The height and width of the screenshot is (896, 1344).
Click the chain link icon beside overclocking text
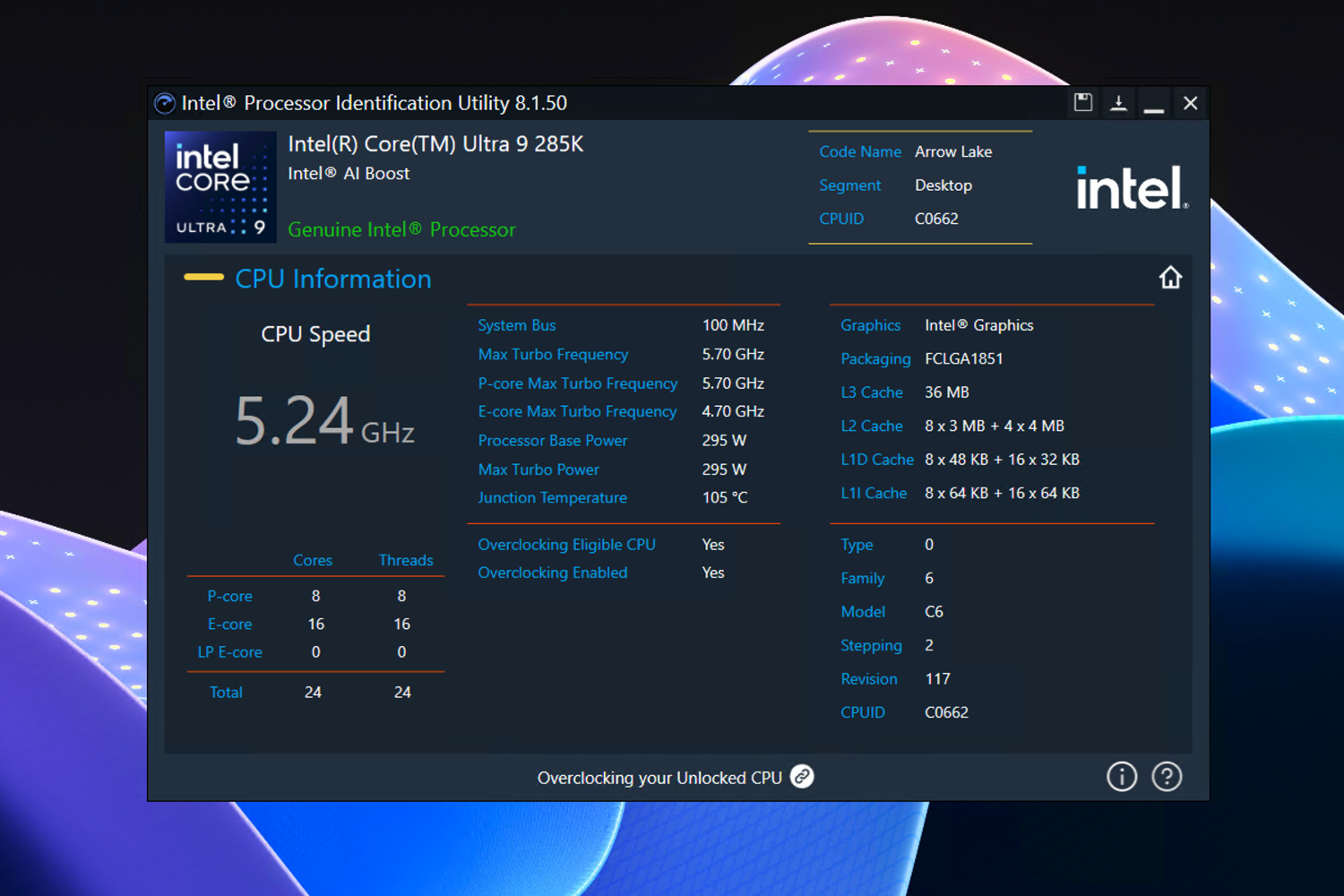tap(802, 777)
